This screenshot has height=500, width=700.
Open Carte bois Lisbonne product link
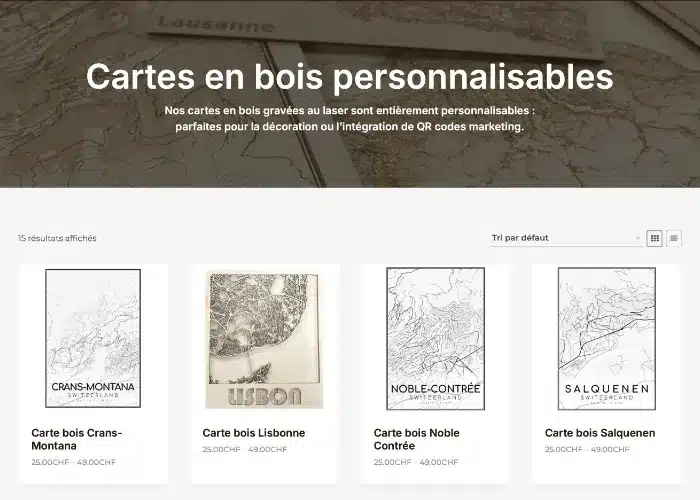tap(254, 433)
